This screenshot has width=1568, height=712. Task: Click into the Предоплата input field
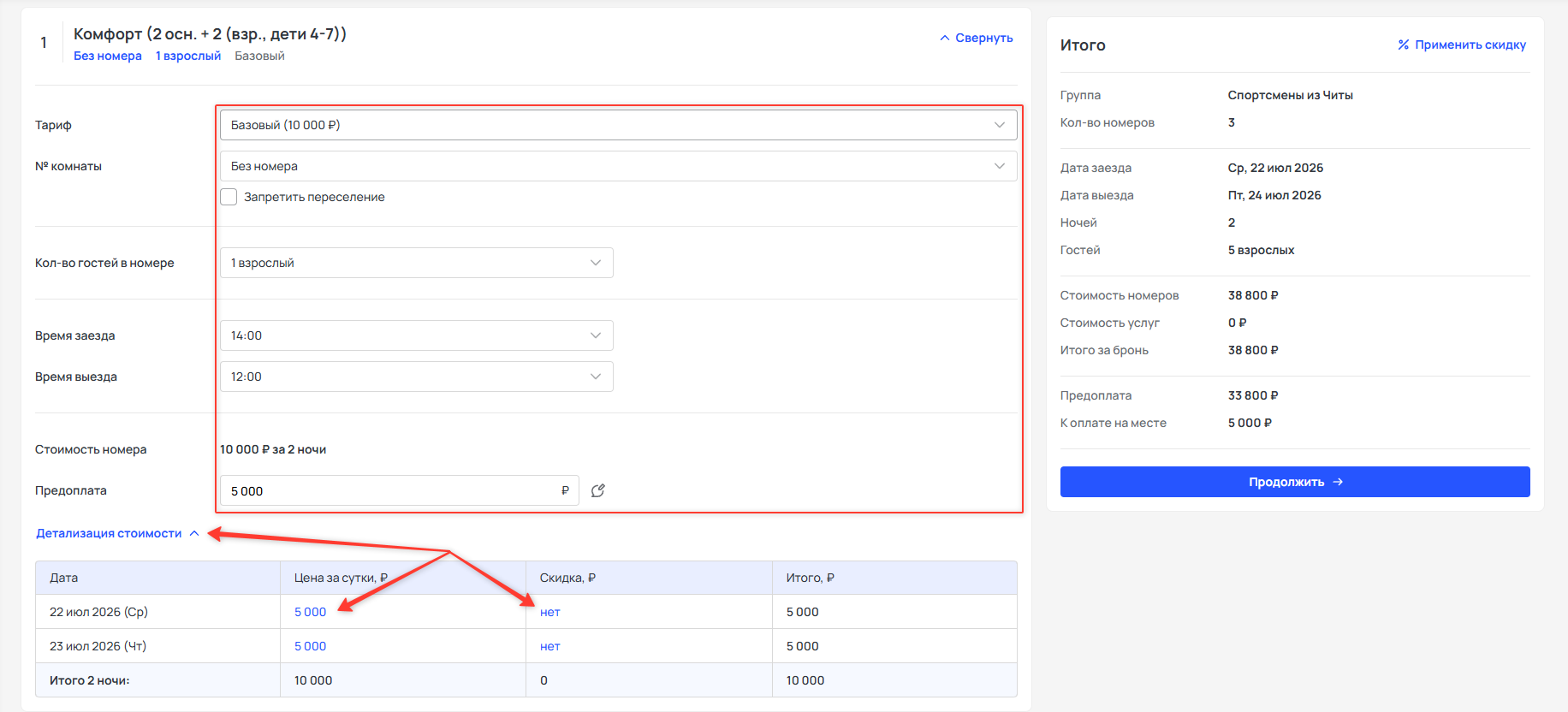pos(400,490)
